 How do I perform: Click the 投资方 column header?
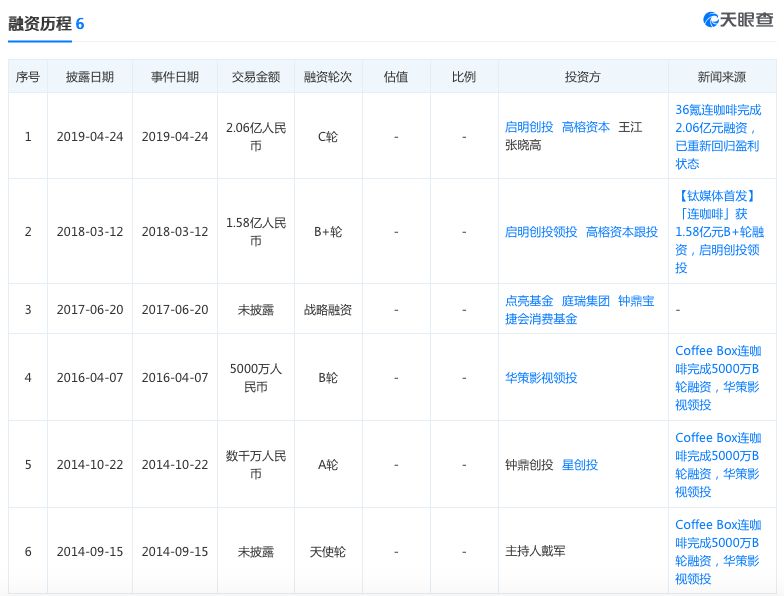point(582,77)
